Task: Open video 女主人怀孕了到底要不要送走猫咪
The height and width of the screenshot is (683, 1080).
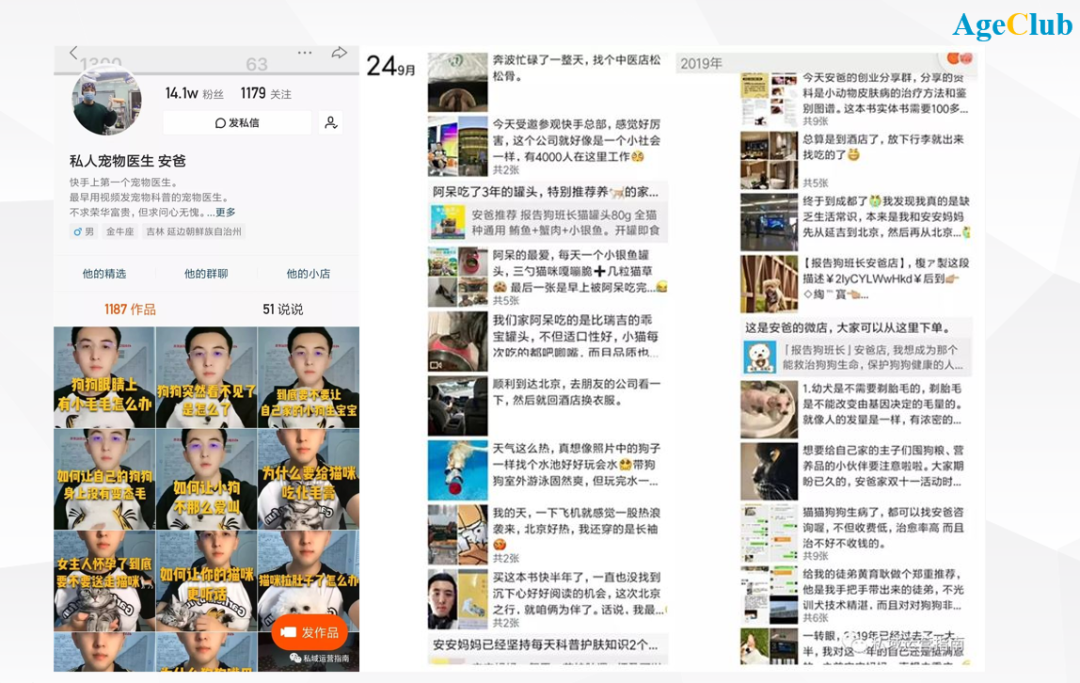Action: (104, 581)
